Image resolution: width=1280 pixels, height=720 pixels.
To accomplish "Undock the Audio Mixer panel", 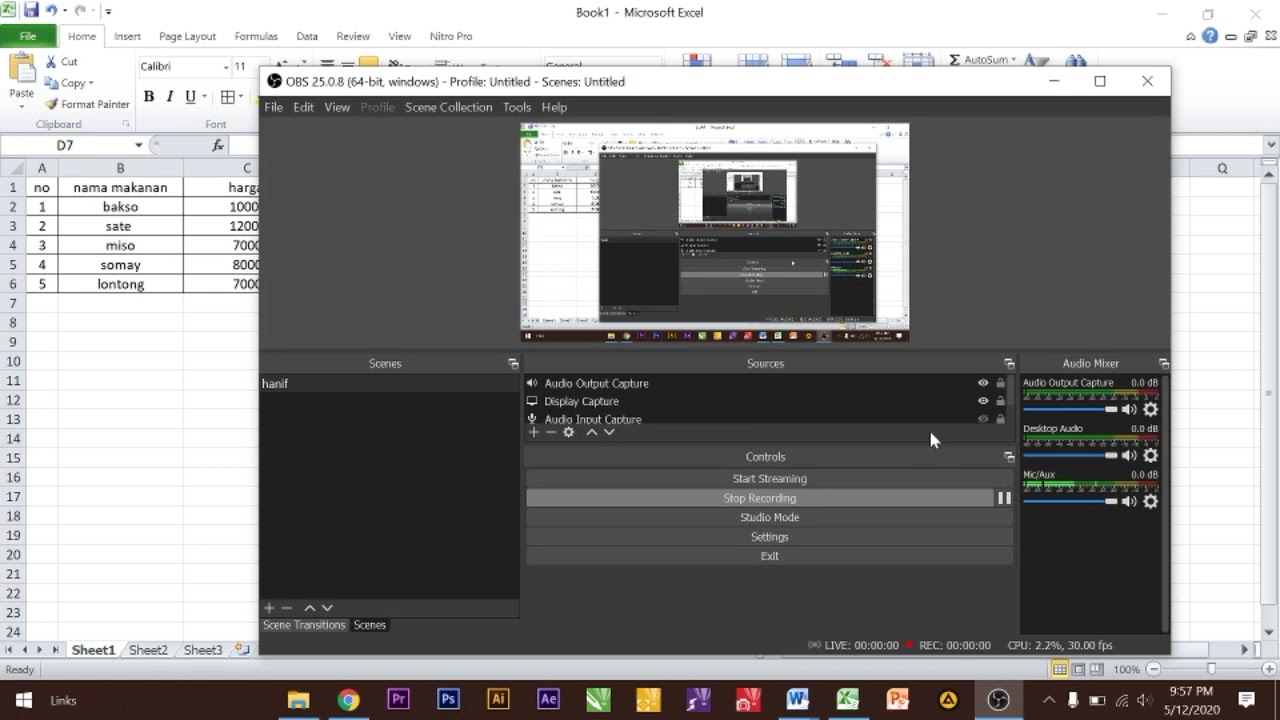I will (1163, 364).
